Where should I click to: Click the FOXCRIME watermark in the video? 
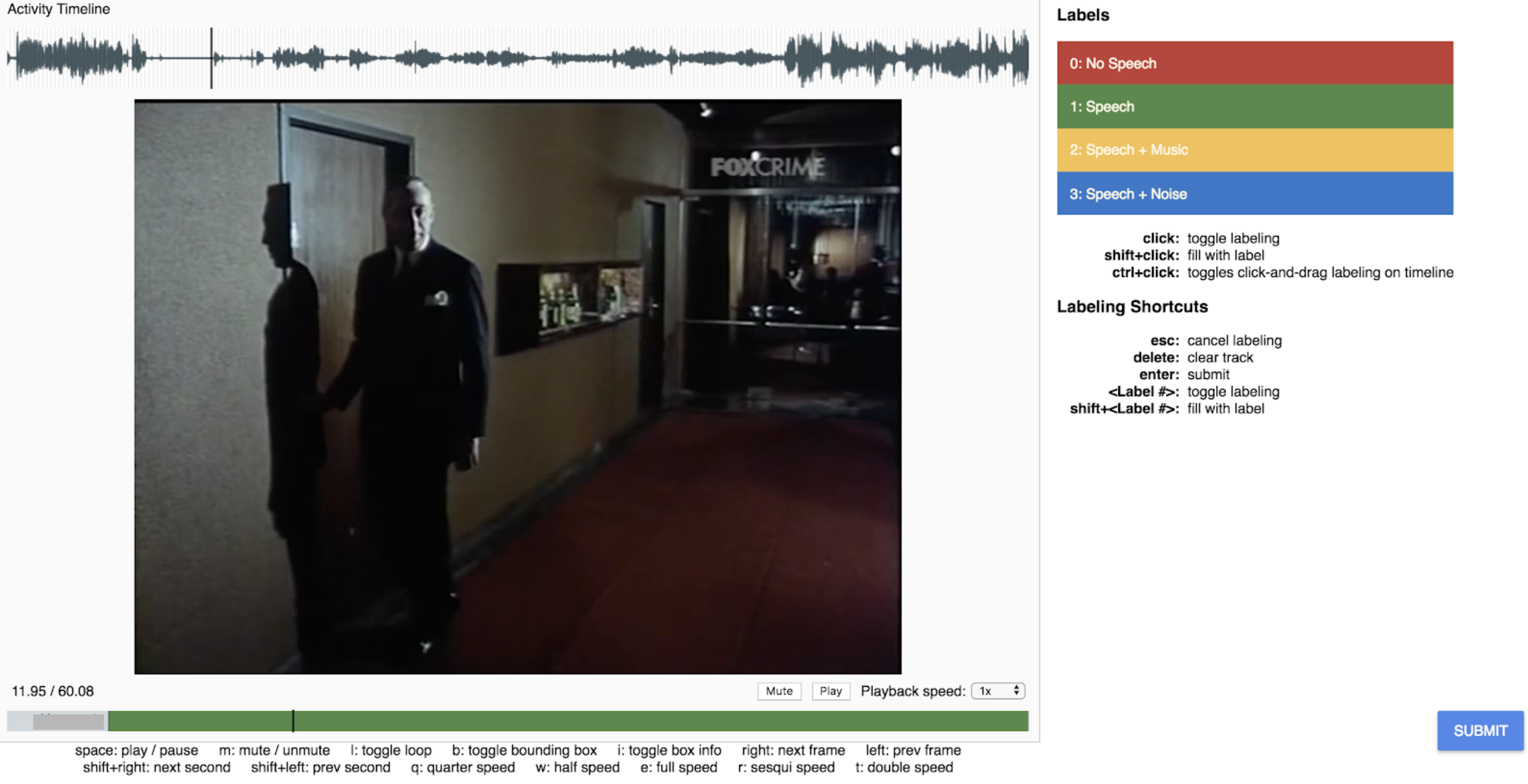point(767,167)
